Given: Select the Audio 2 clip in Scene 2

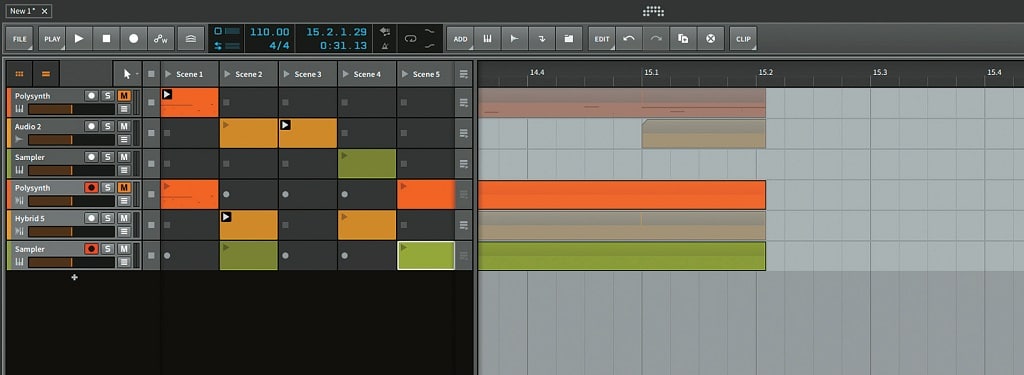Looking at the screenshot, I should (249, 133).
